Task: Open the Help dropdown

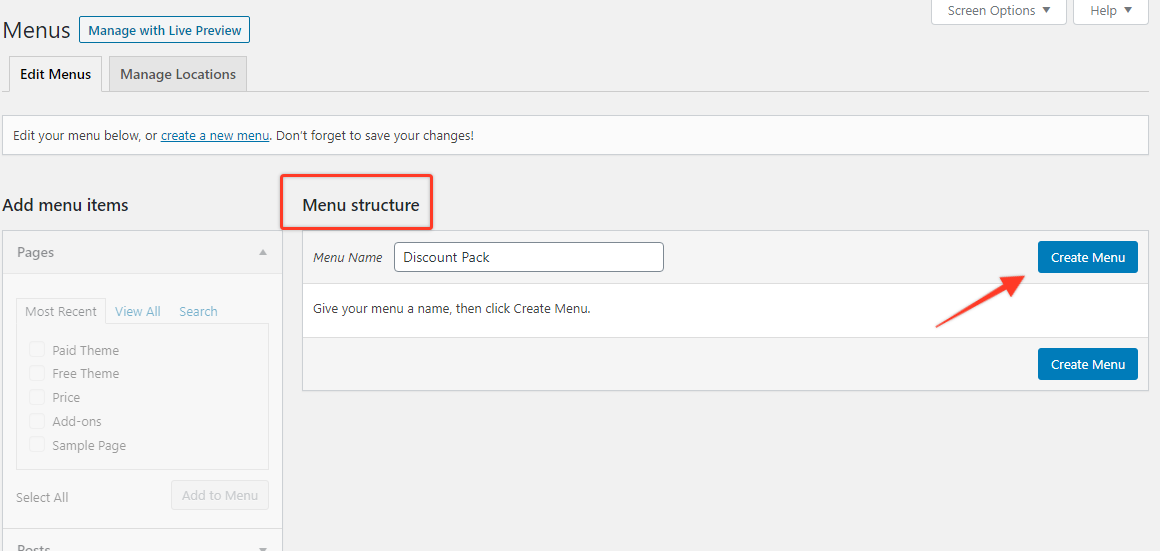Action: (1110, 11)
